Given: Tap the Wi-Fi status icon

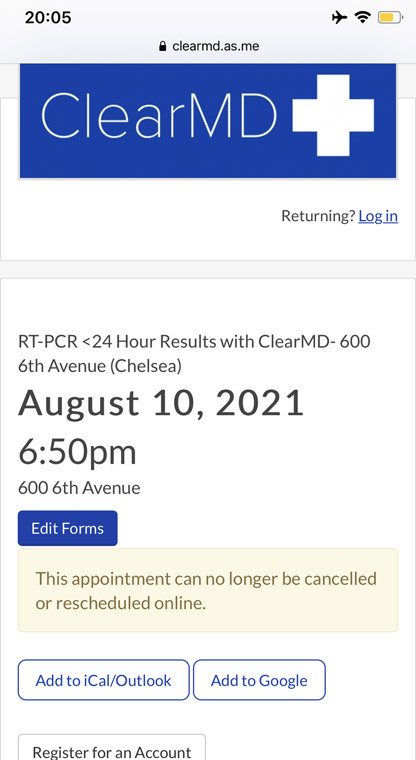Looking at the screenshot, I should tap(362, 17).
